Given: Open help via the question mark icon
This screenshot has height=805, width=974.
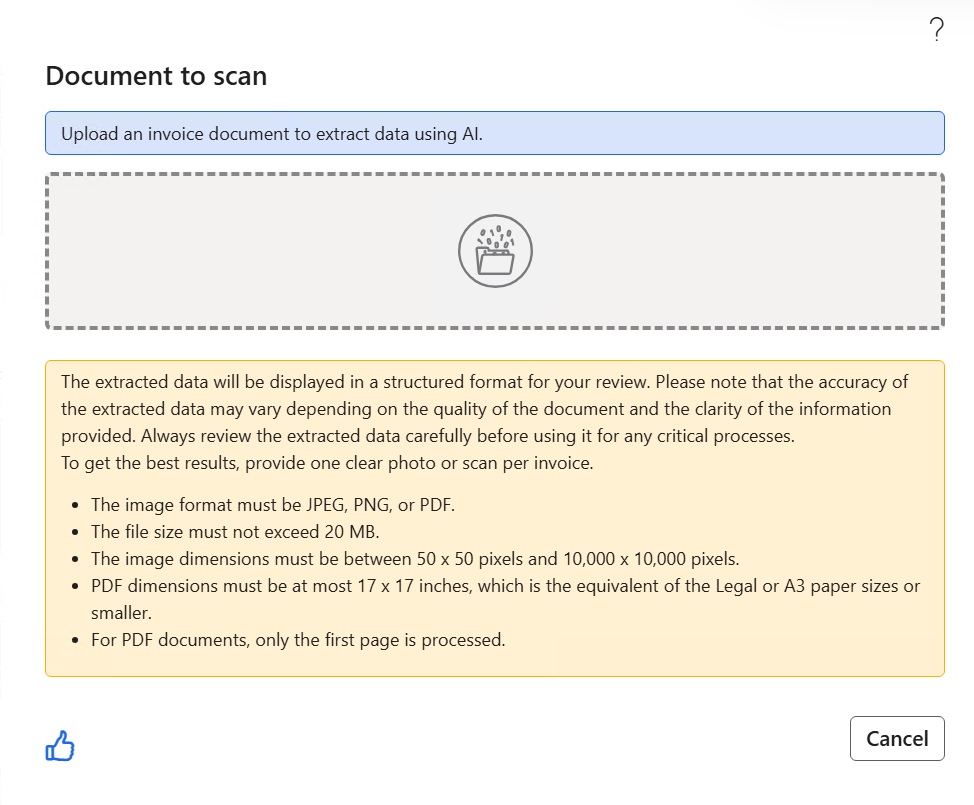Looking at the screenshot, I should coord(936,29).
